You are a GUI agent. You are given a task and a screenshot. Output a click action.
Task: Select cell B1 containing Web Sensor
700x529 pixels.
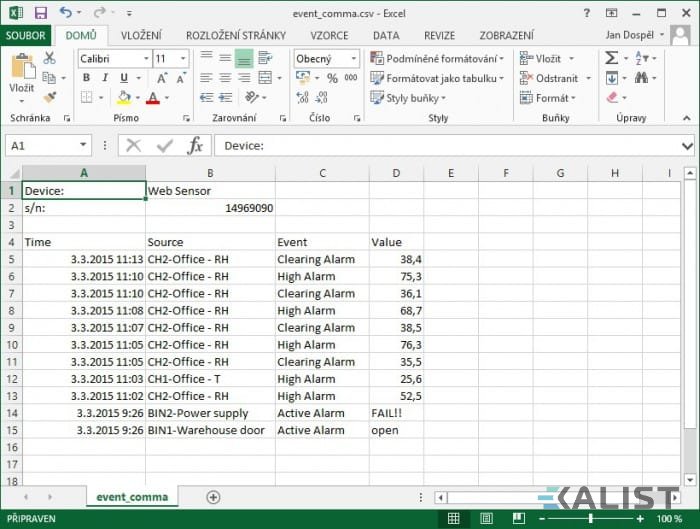tap(210, 191)
